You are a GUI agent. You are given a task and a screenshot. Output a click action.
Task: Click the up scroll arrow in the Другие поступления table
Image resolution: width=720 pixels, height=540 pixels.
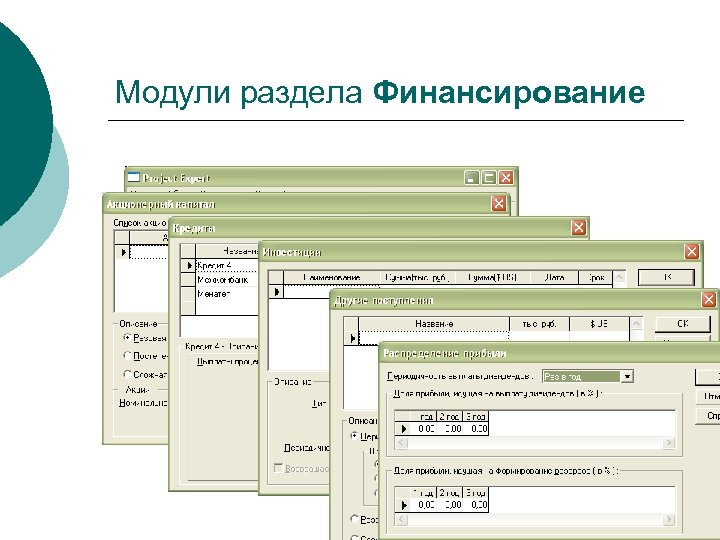(x=636, y=324)
